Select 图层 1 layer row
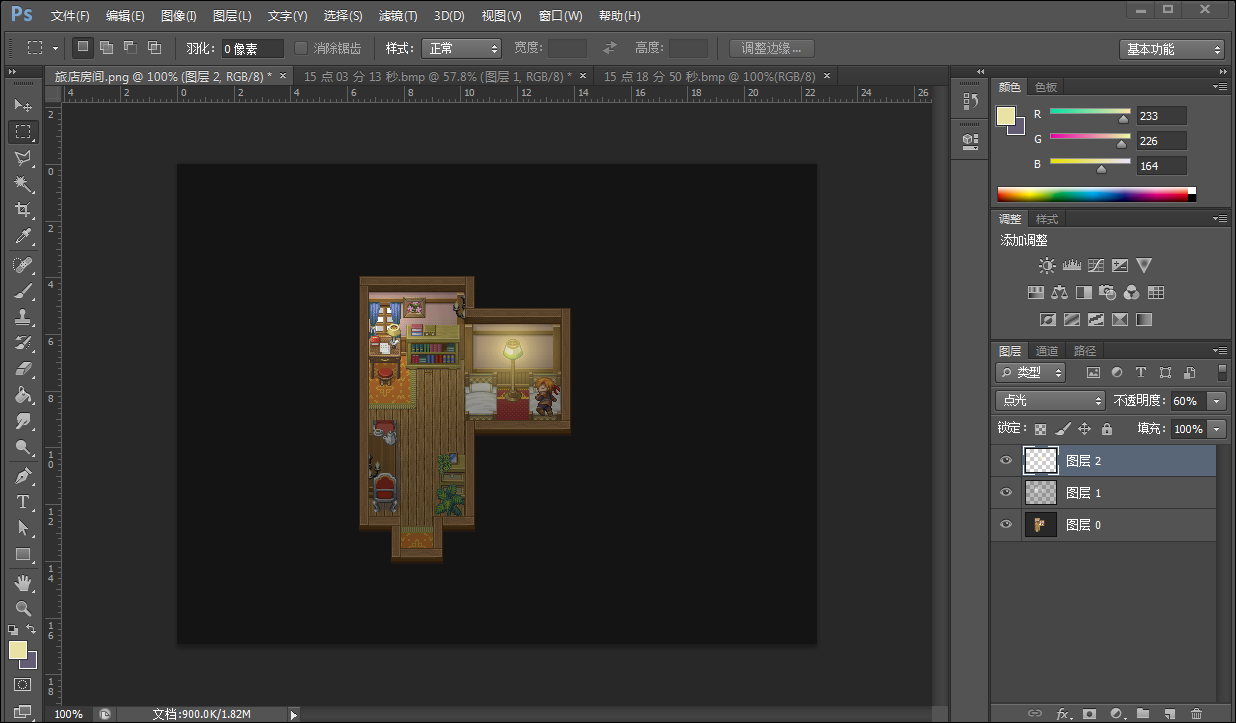Image resolution: width=1236 pixels, height=723 pixels. pos(1104,493)
